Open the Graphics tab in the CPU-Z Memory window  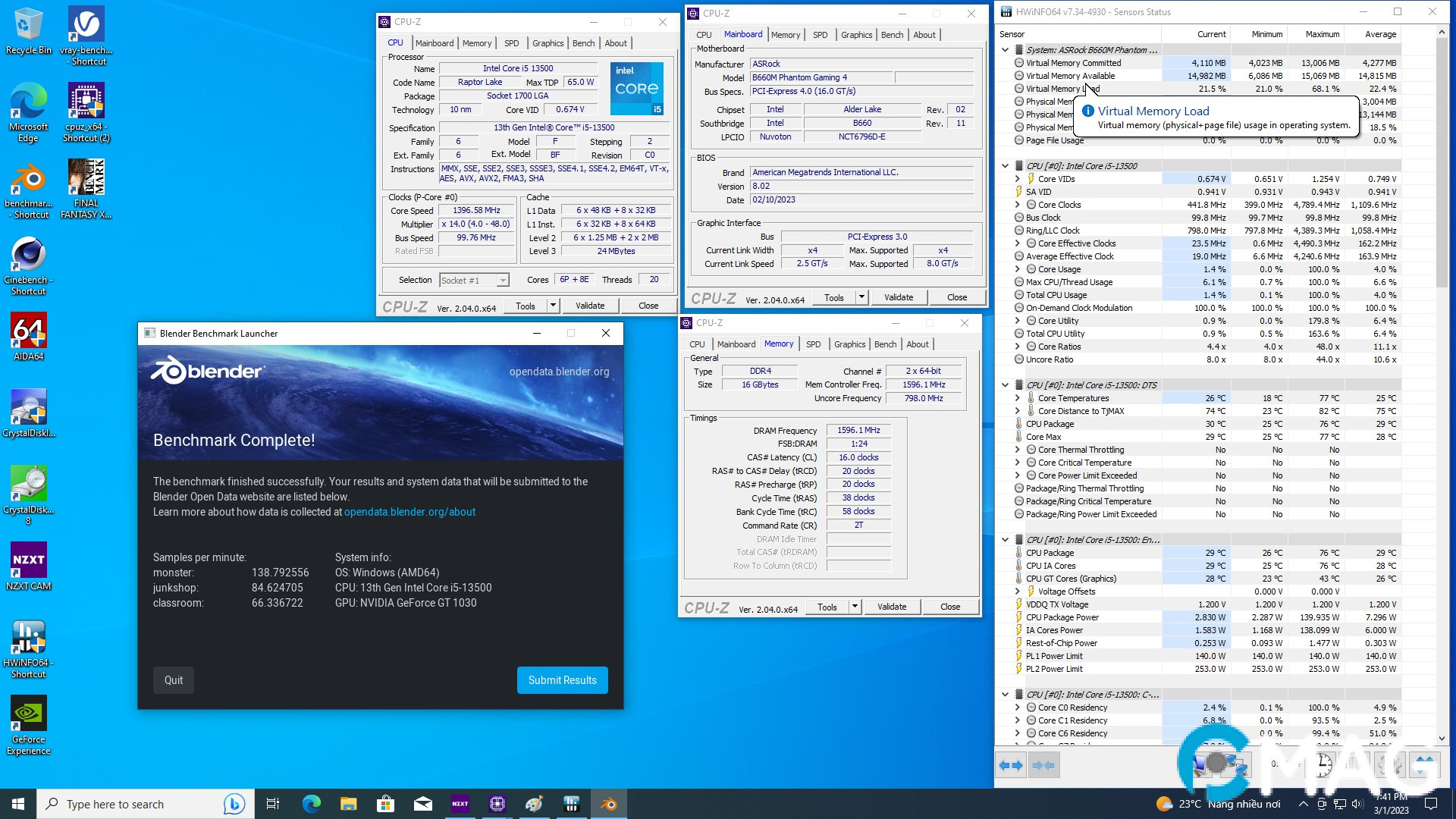(x=849, y=344)
